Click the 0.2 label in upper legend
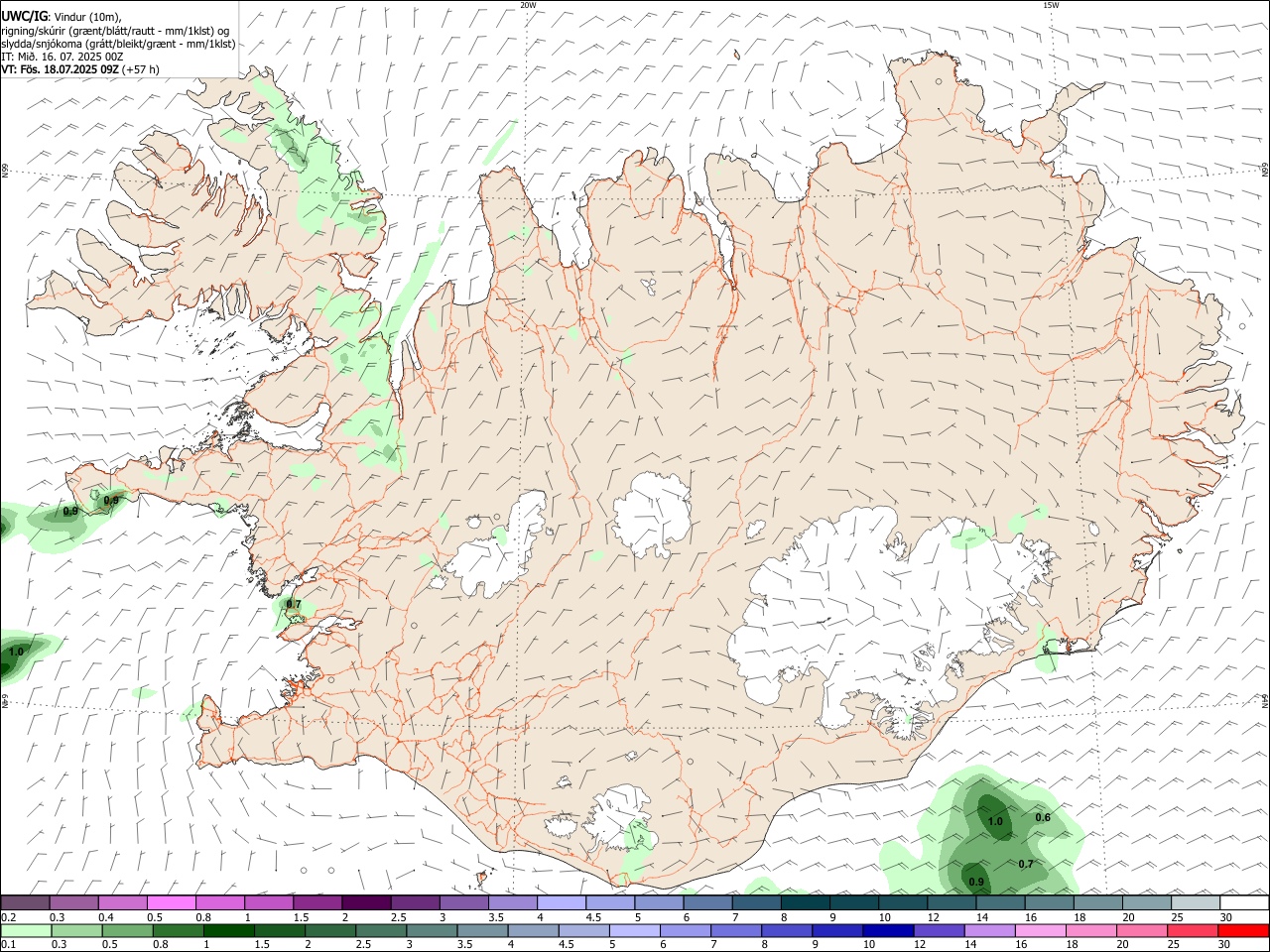Viewport: 1270px width, 952px height. [8, 917]
